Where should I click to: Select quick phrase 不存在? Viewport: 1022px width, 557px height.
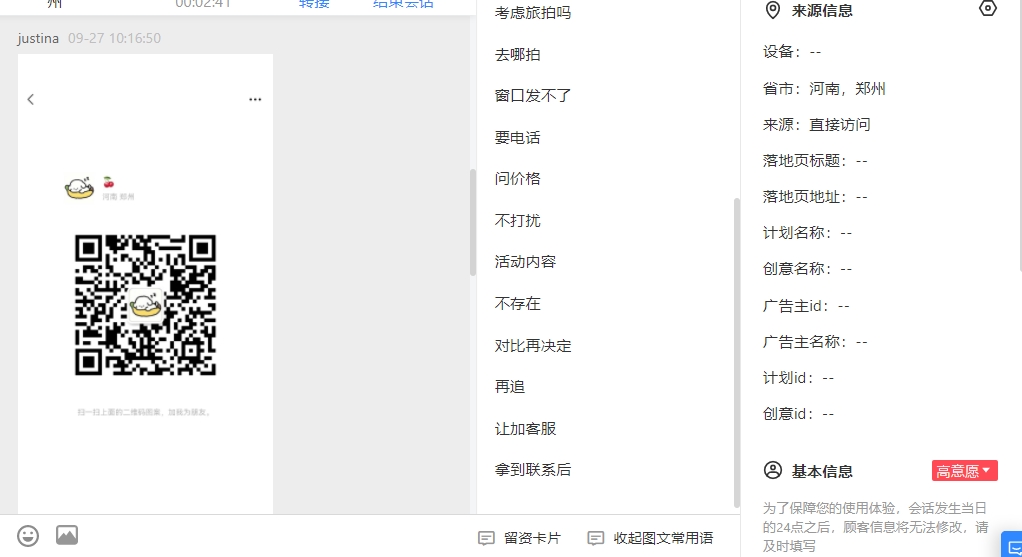(518, 304)
